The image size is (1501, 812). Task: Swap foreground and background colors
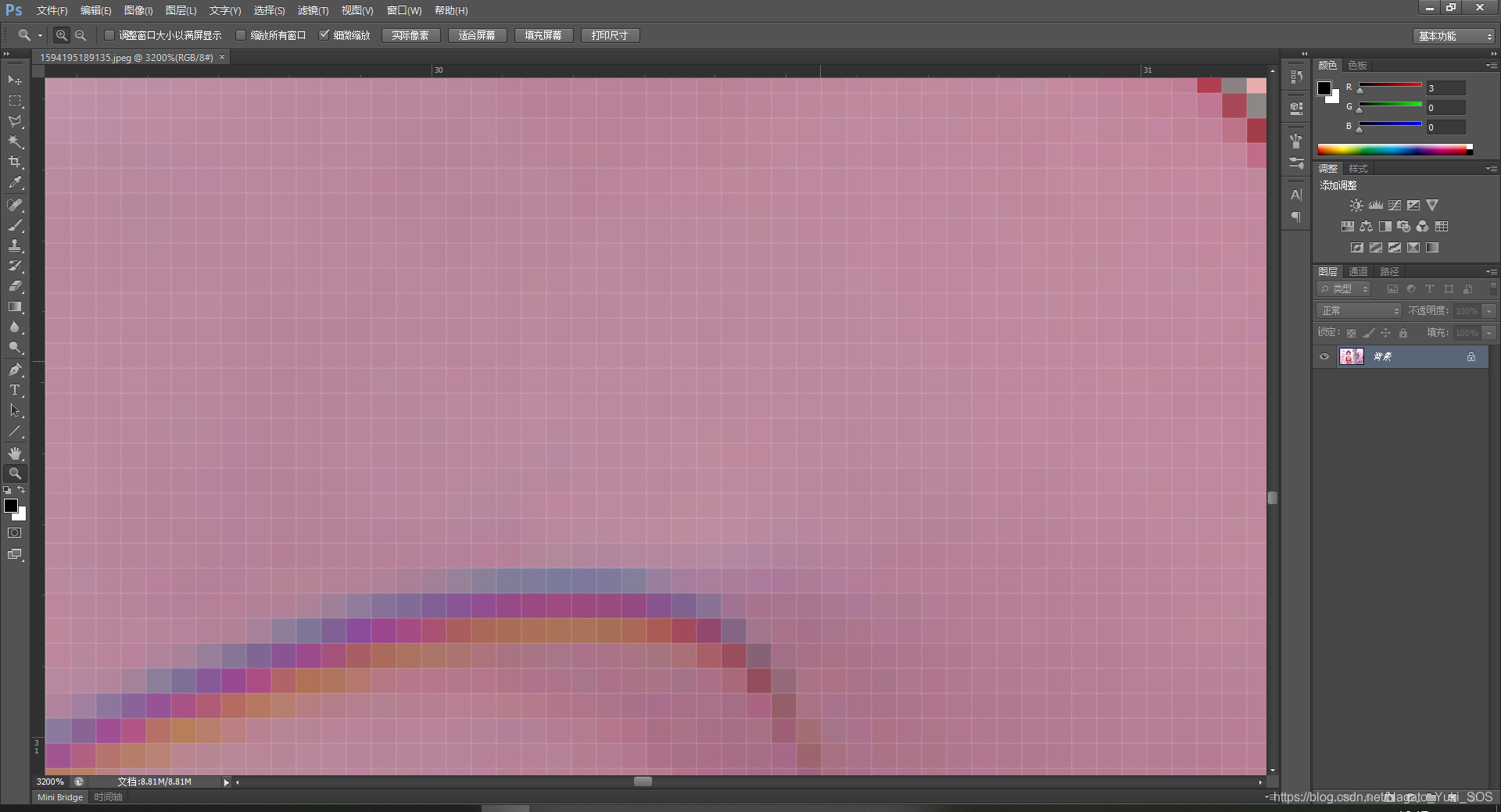[22, 489]
